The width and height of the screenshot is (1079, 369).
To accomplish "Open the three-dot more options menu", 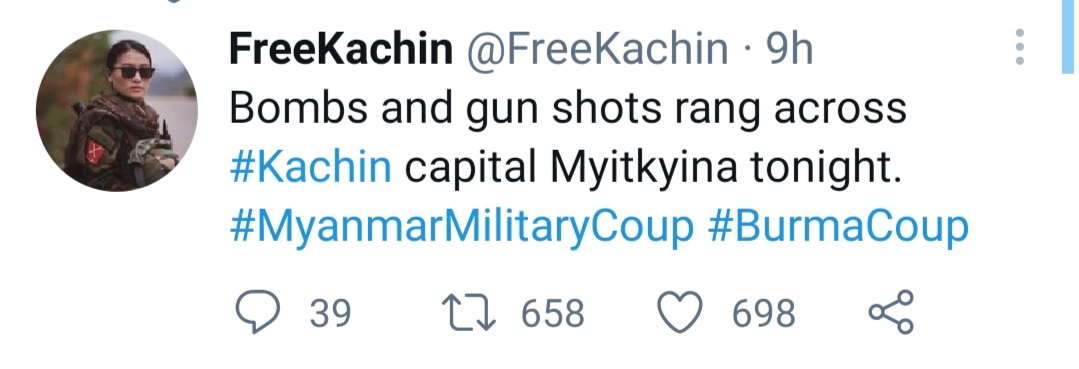I will coord(1020,48).
